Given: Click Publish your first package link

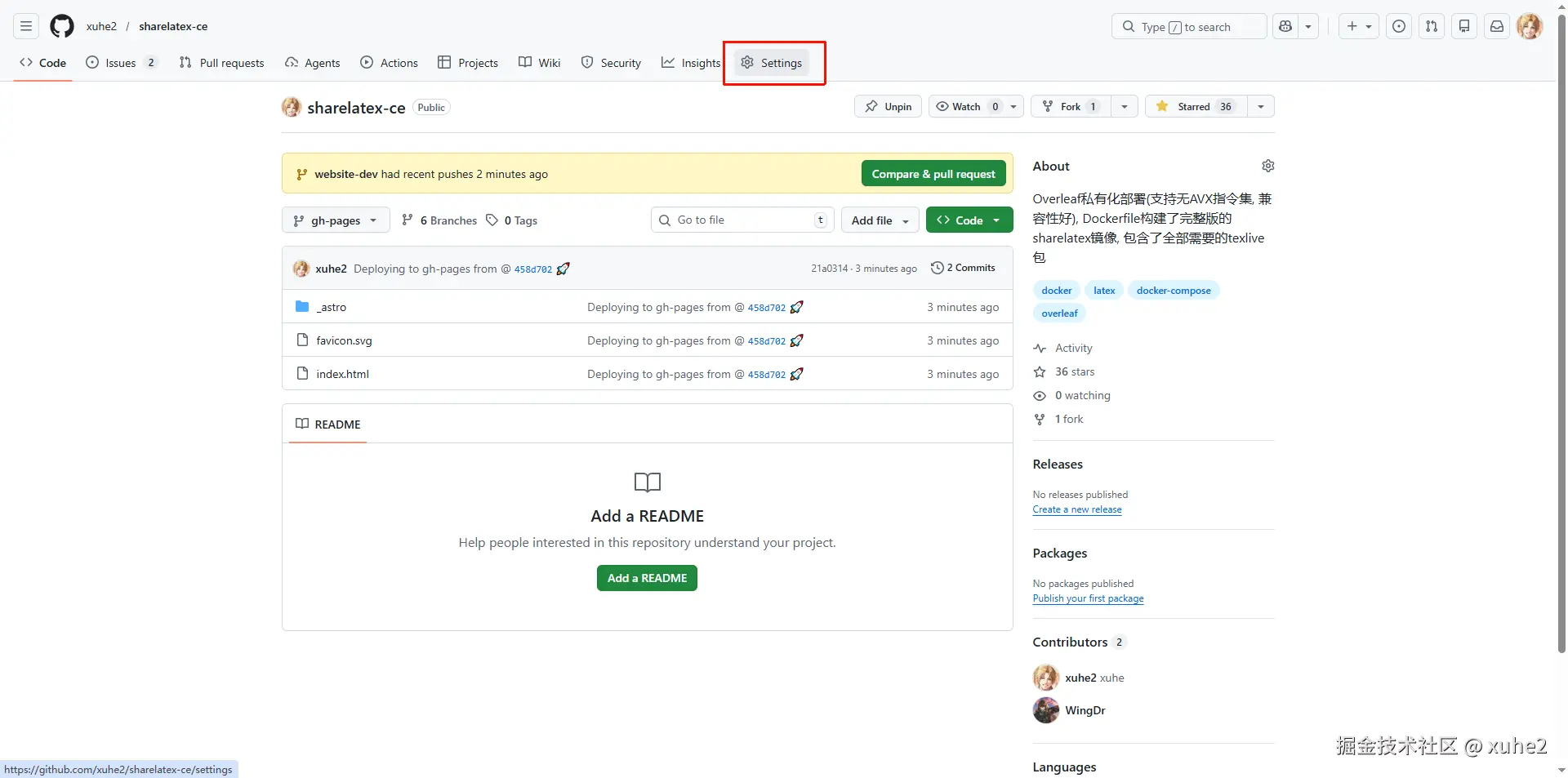Looking at the screenshot, I should point(1088,598).
